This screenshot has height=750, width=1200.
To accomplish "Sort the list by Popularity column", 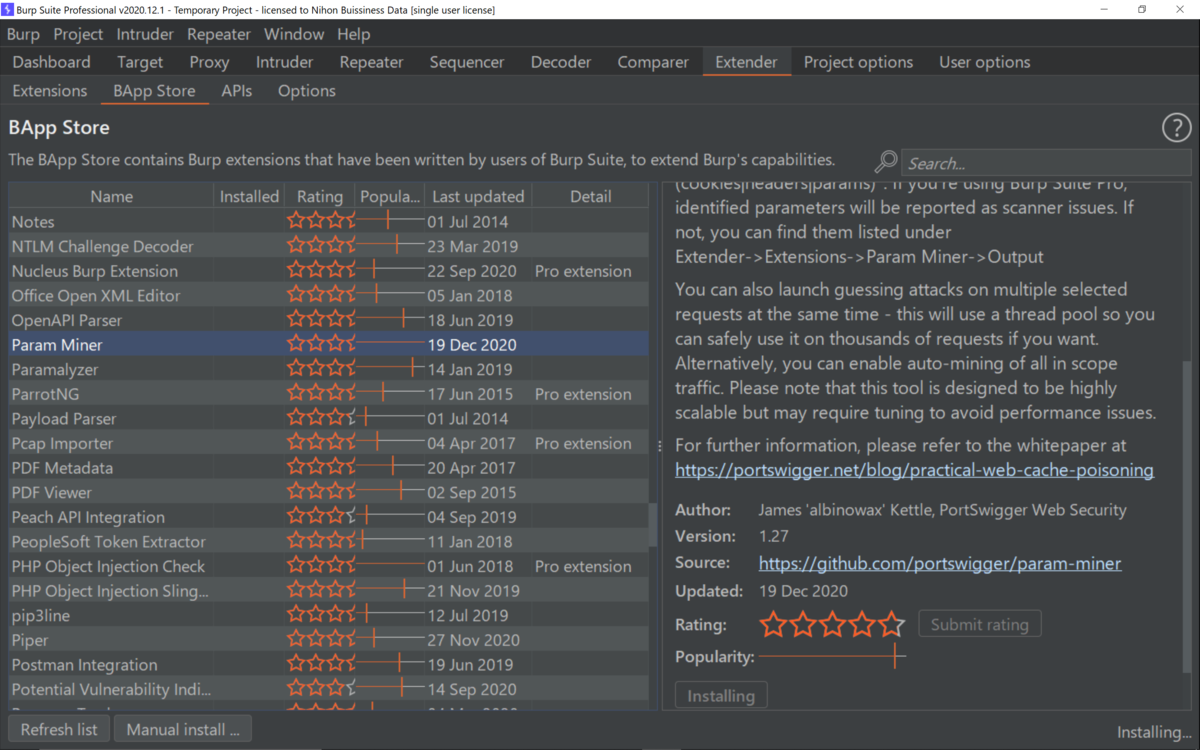I will 390,196.
